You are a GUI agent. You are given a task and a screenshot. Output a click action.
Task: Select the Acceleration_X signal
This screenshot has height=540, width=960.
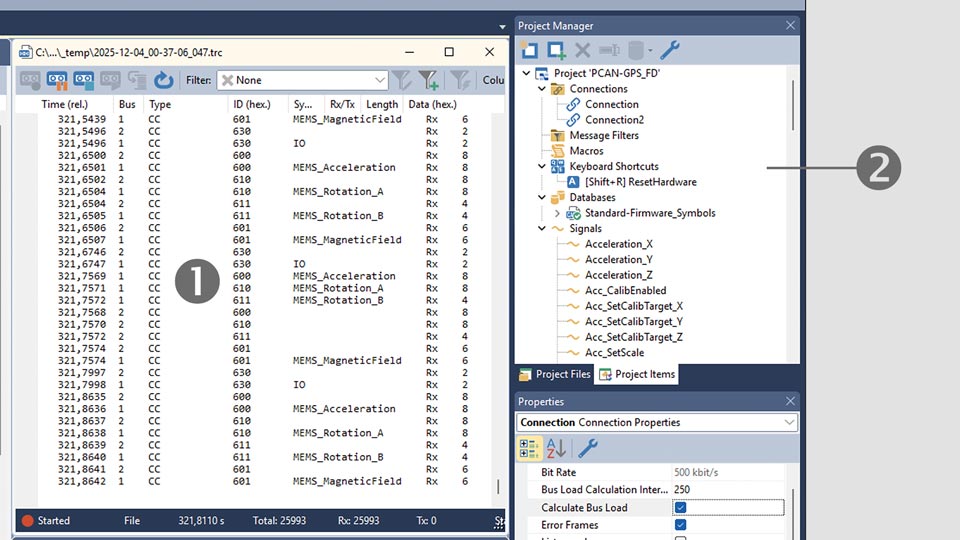point(618,244)
